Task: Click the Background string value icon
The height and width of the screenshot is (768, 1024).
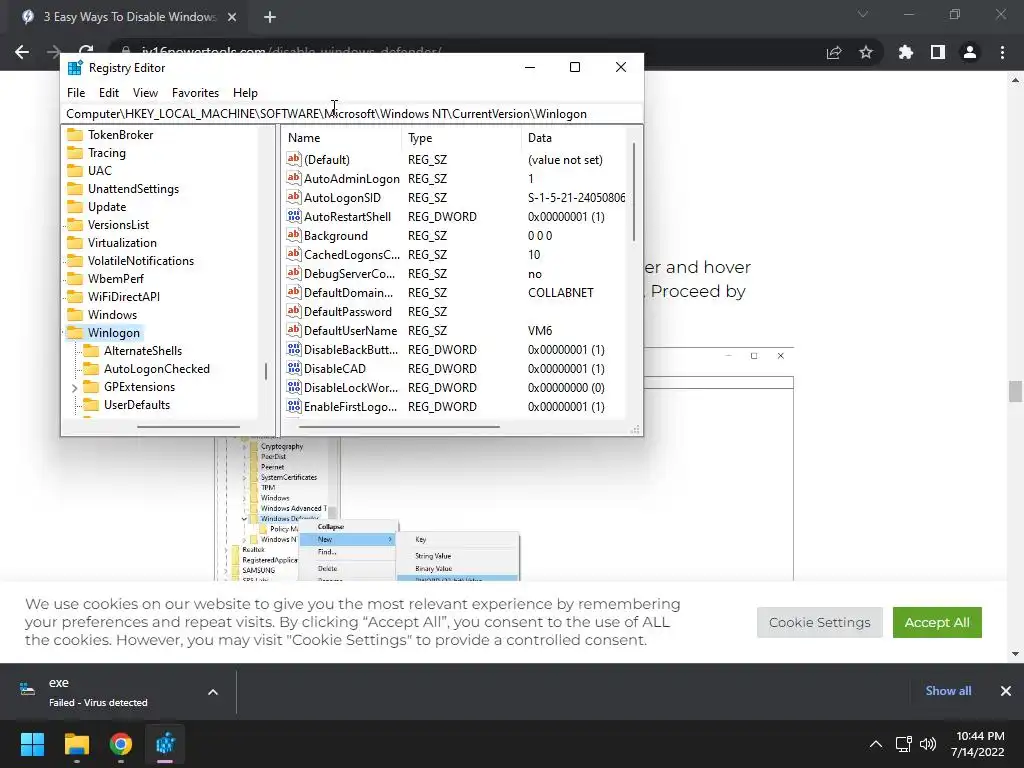Action: [x=294, y=234]
